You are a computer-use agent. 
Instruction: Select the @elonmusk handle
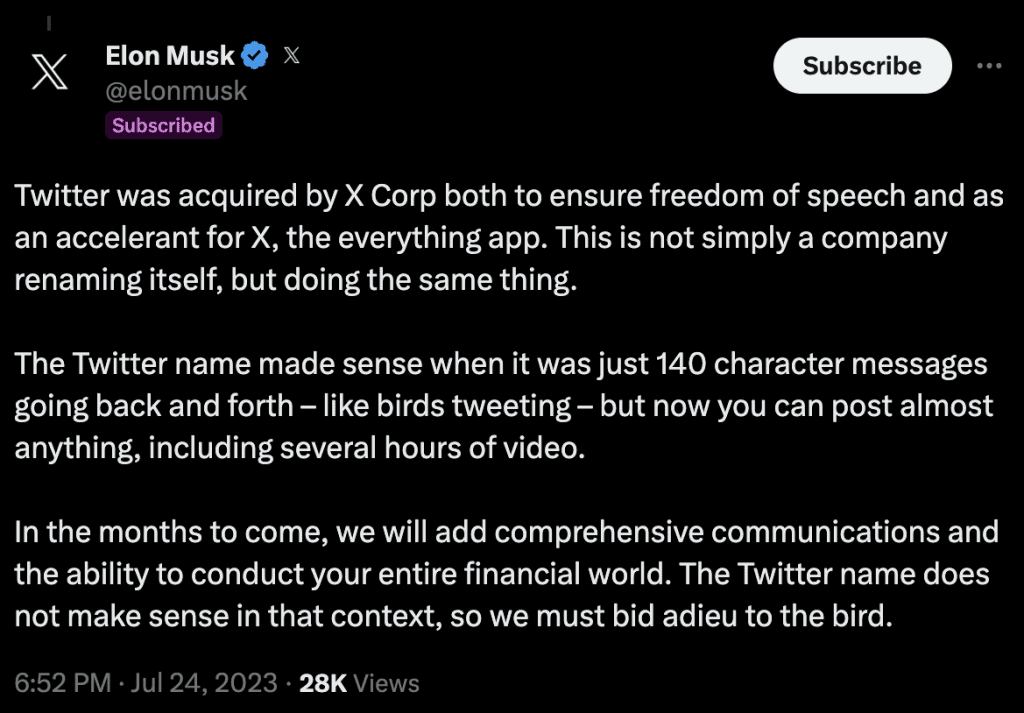tap(176, 91)
